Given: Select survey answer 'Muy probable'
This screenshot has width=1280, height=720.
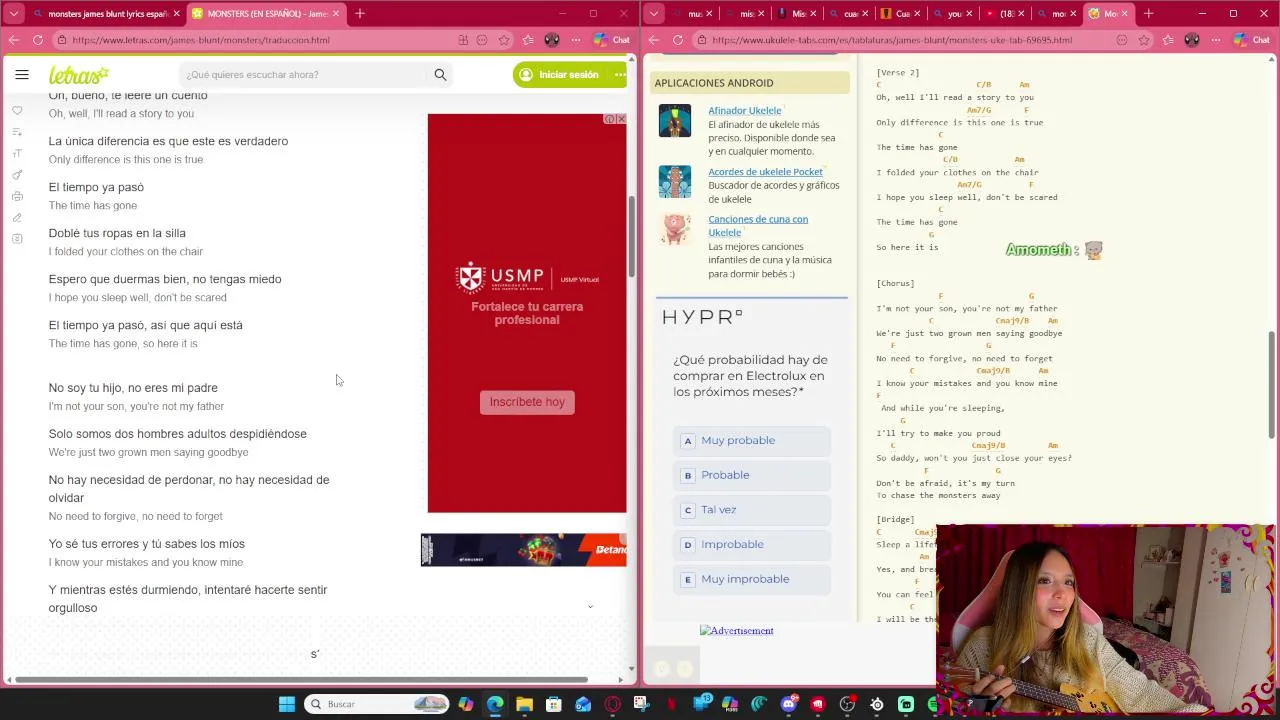Looking at the screenshot, I should (752, 441).
